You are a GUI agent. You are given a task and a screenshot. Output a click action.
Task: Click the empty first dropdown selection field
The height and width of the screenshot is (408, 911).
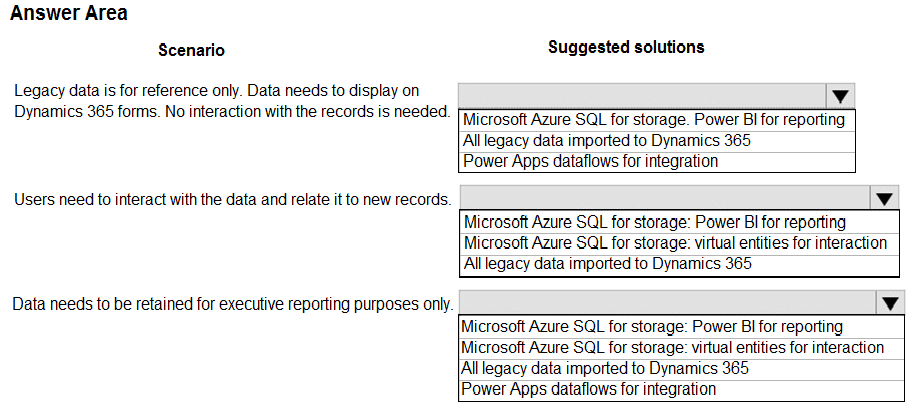[x=642, y=96]
